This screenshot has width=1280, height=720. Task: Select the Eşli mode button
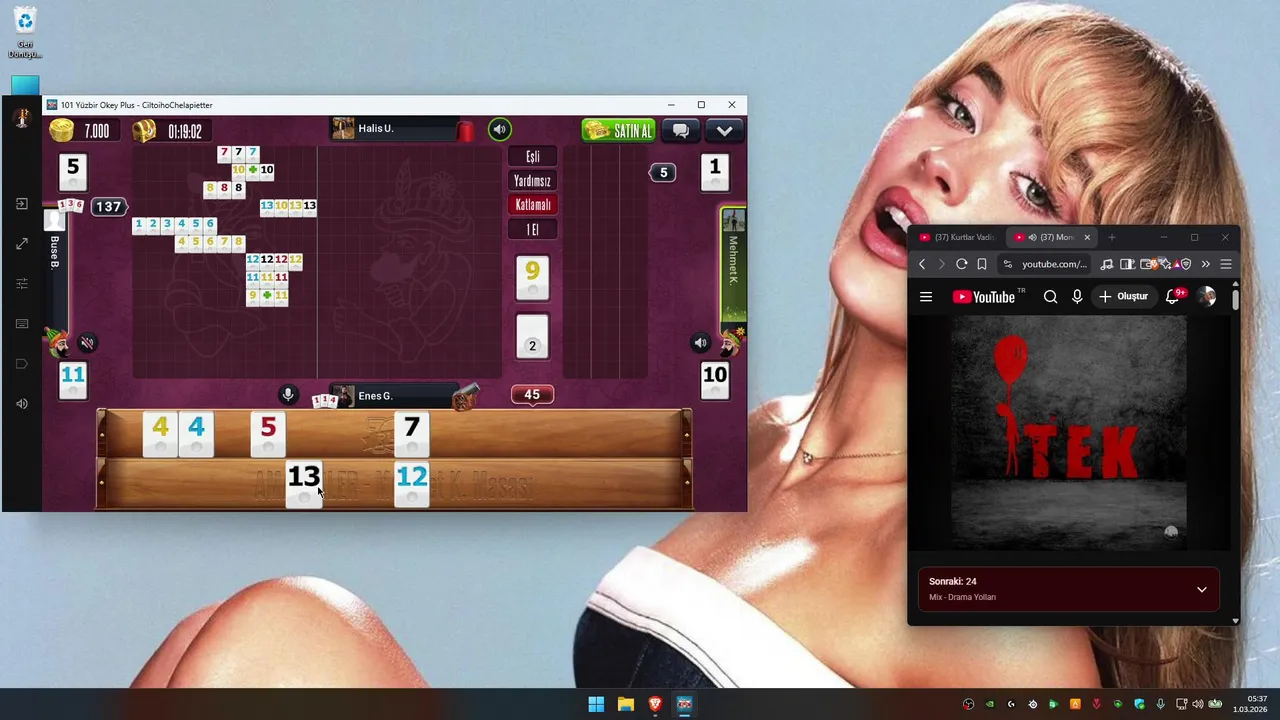coord(532,157)
